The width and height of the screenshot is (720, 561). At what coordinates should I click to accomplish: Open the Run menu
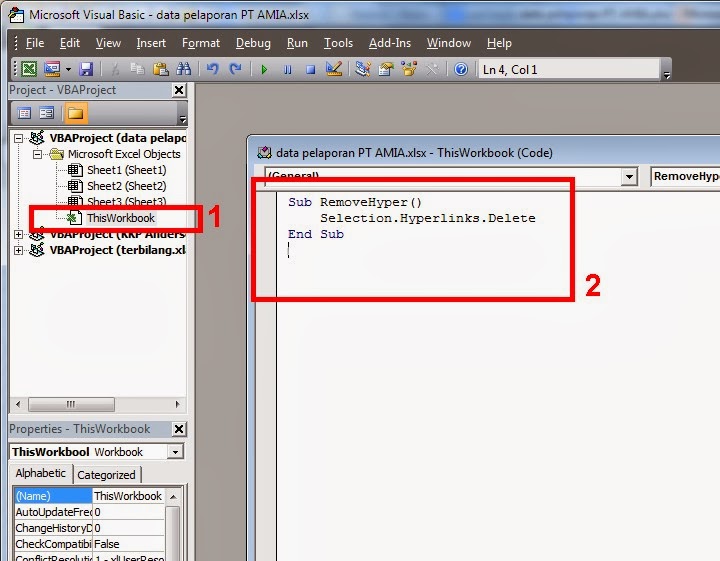pyautogui.click(x=297, y=43)
